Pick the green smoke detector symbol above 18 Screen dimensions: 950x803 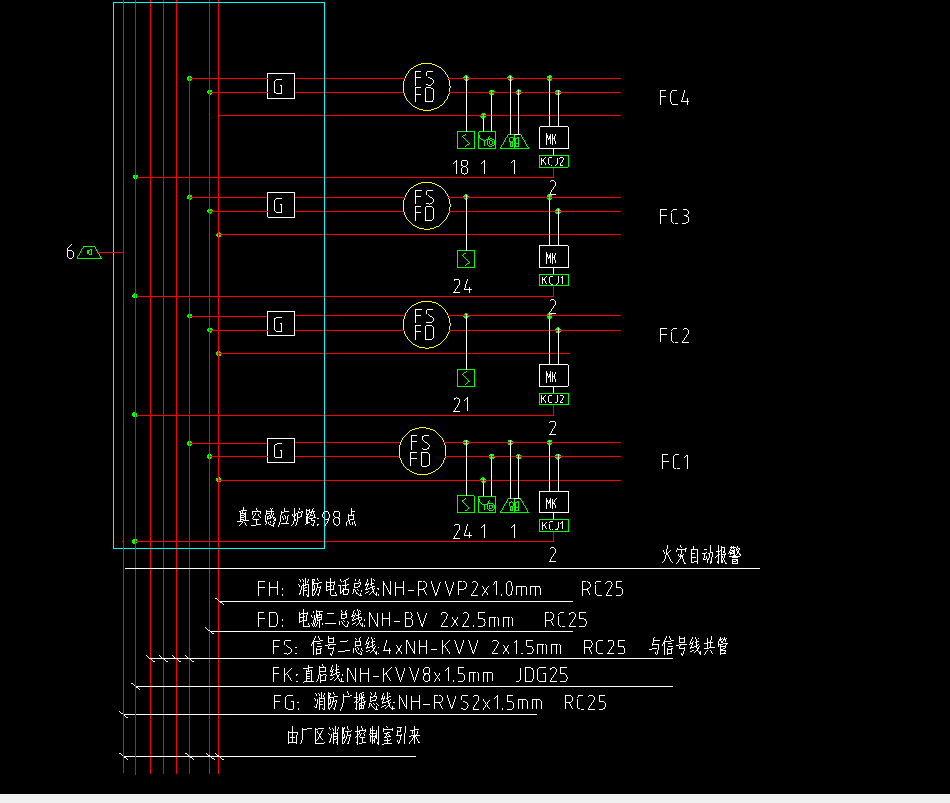click(465, 140)
